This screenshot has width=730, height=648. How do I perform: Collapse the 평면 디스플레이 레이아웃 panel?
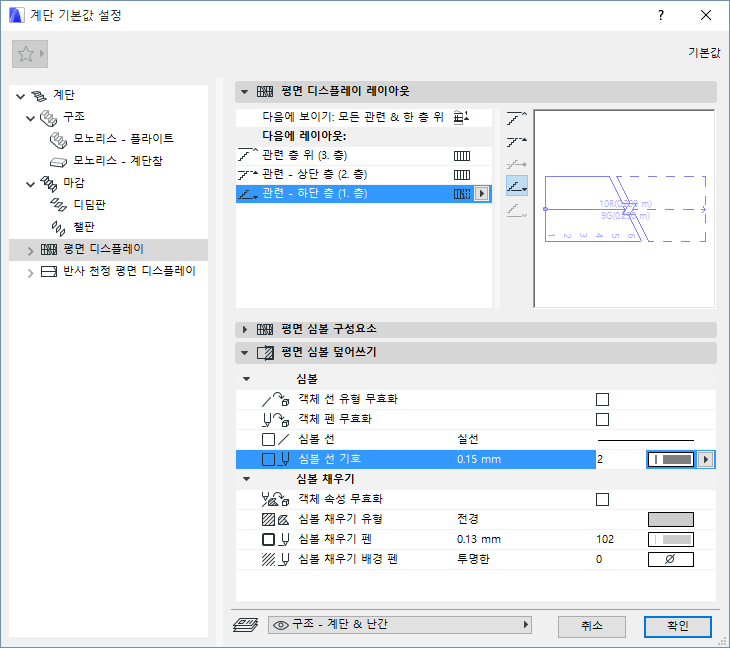[x=244, y=92]
